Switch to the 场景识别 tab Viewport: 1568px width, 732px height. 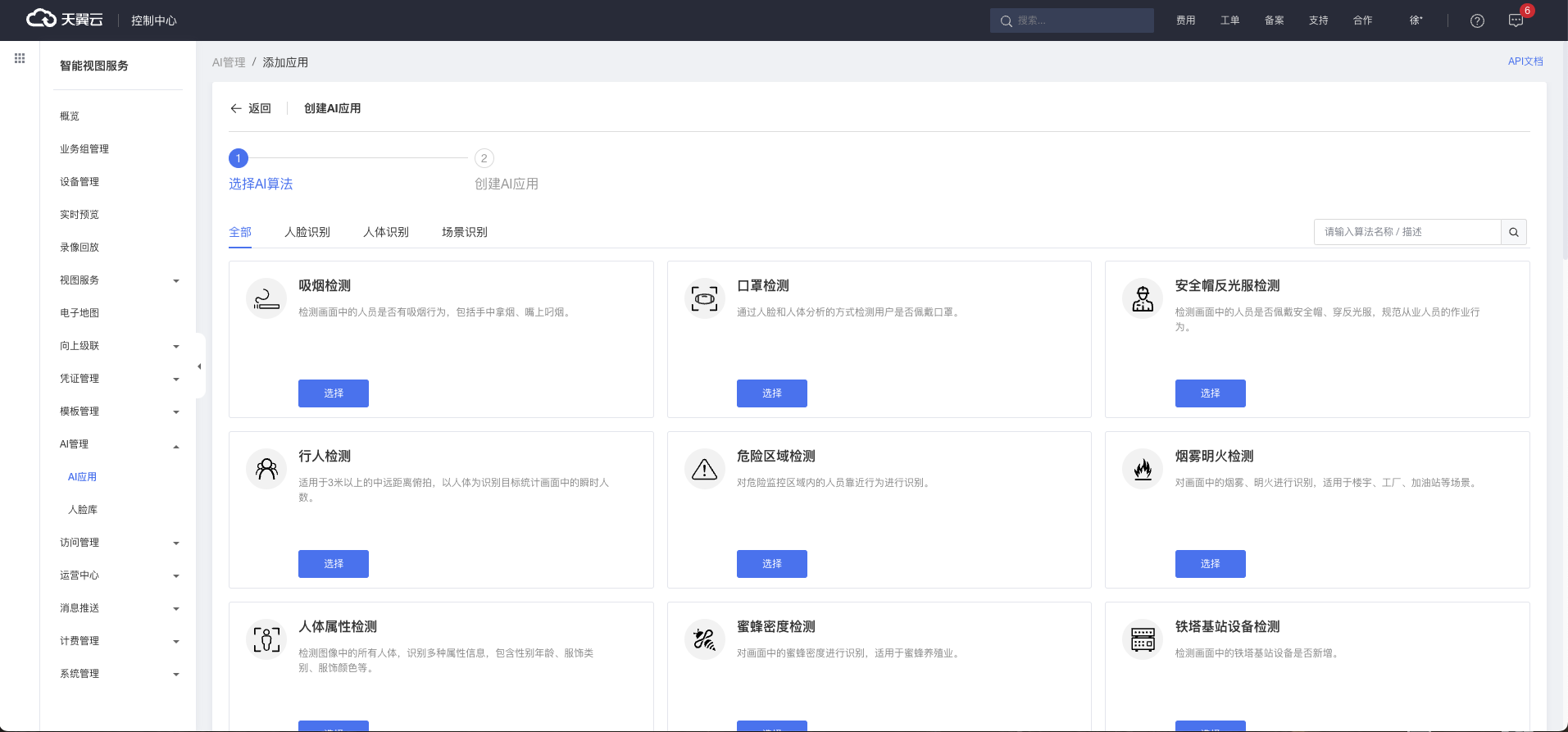[x=465, y=232]
